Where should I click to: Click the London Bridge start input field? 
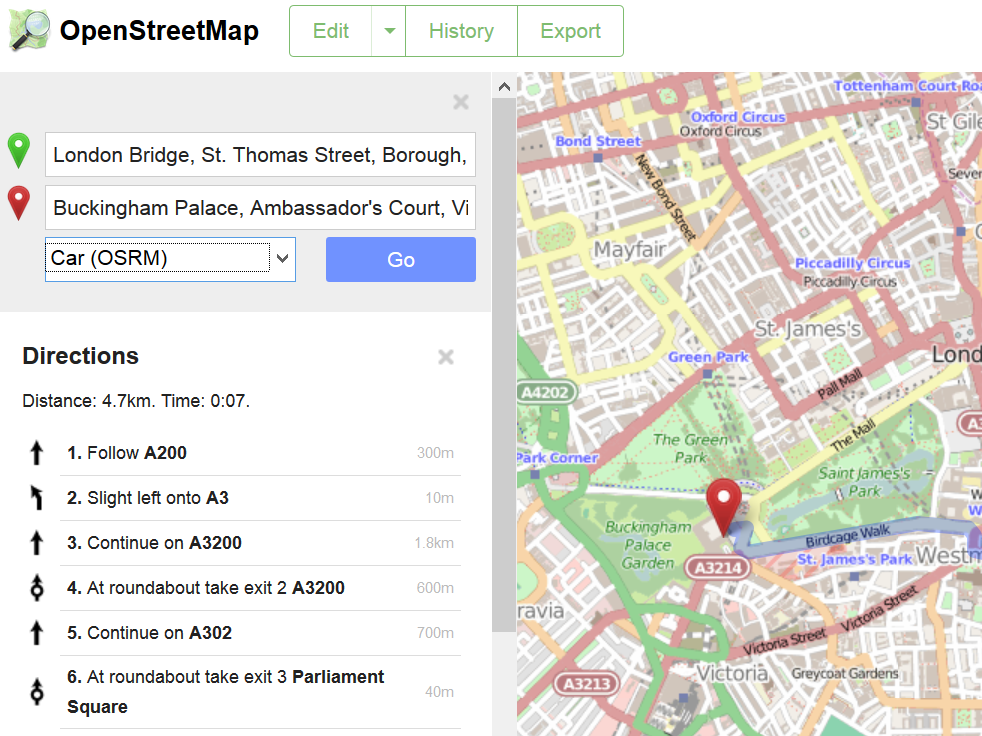tap(261, 155)
